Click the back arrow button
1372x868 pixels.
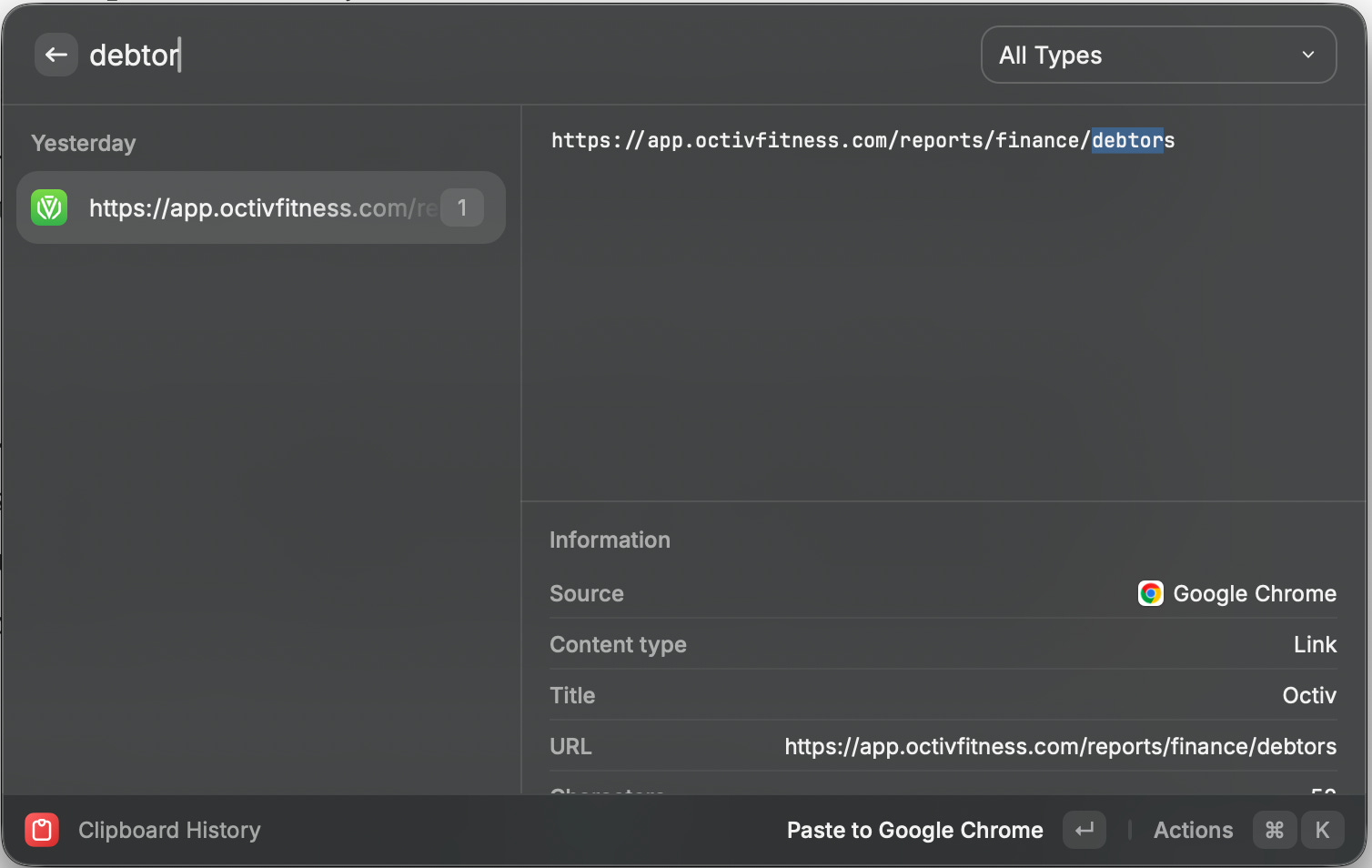coord(55,56)
